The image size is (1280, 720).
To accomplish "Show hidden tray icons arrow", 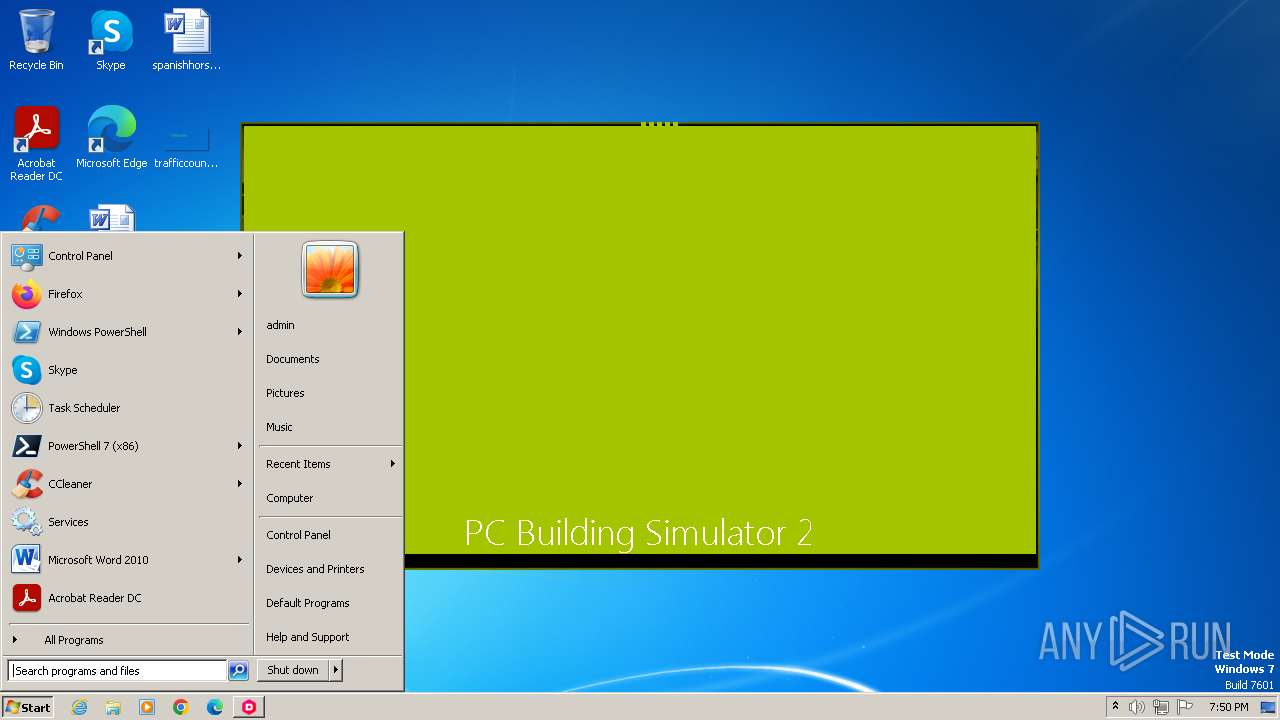I will click(1115, 707).
